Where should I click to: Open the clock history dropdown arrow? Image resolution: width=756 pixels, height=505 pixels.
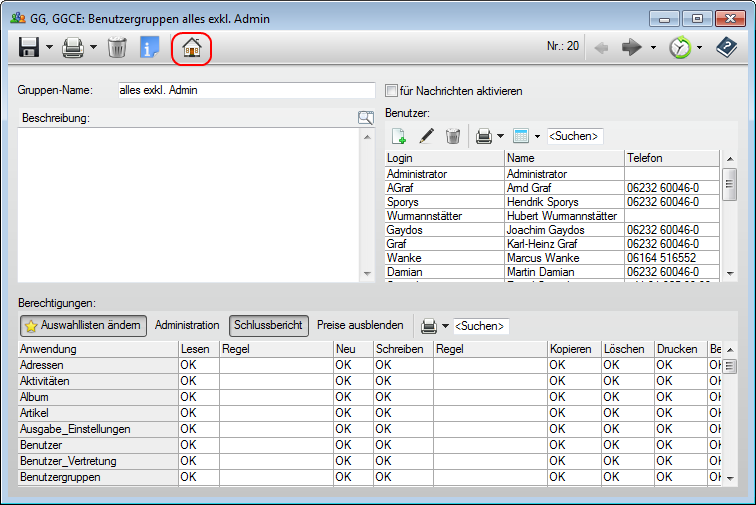[699, 47]
